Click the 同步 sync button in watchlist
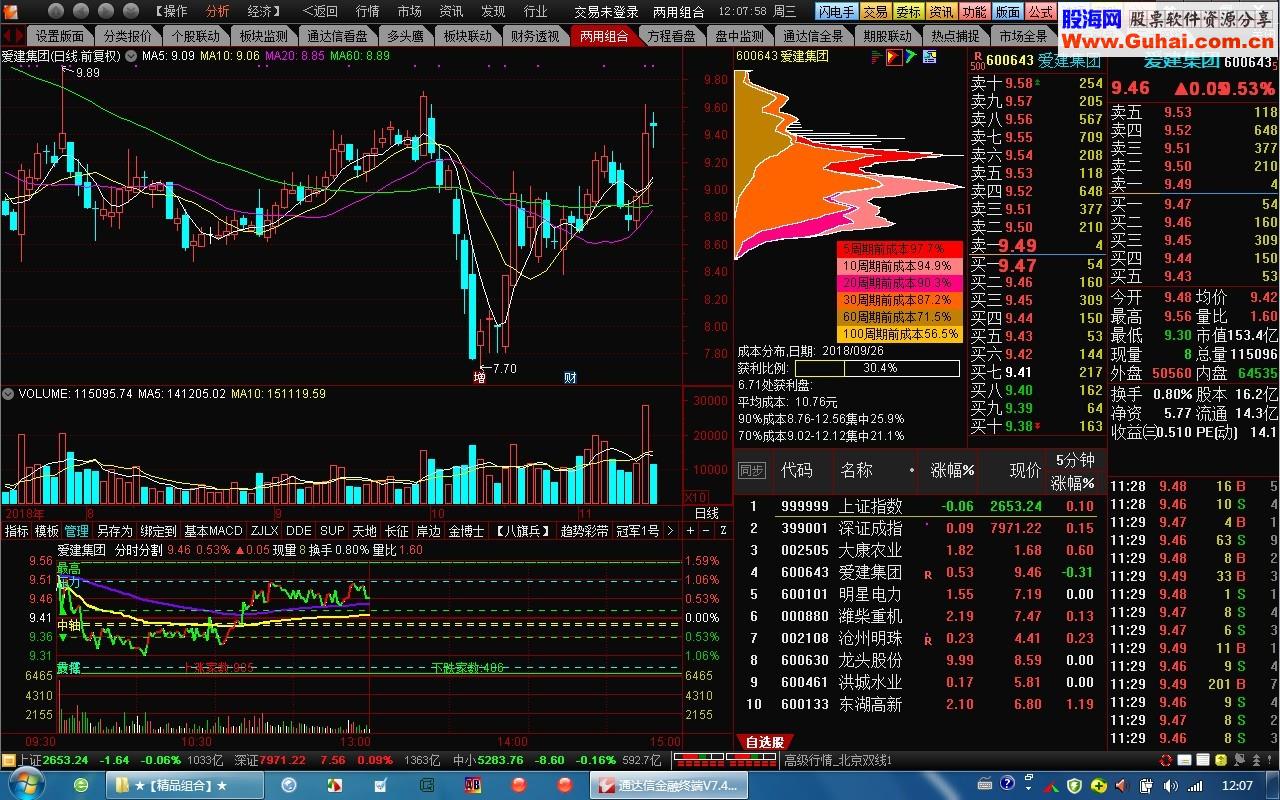The height and width of the screenshot is (800, 1280). tap(751, 471)
